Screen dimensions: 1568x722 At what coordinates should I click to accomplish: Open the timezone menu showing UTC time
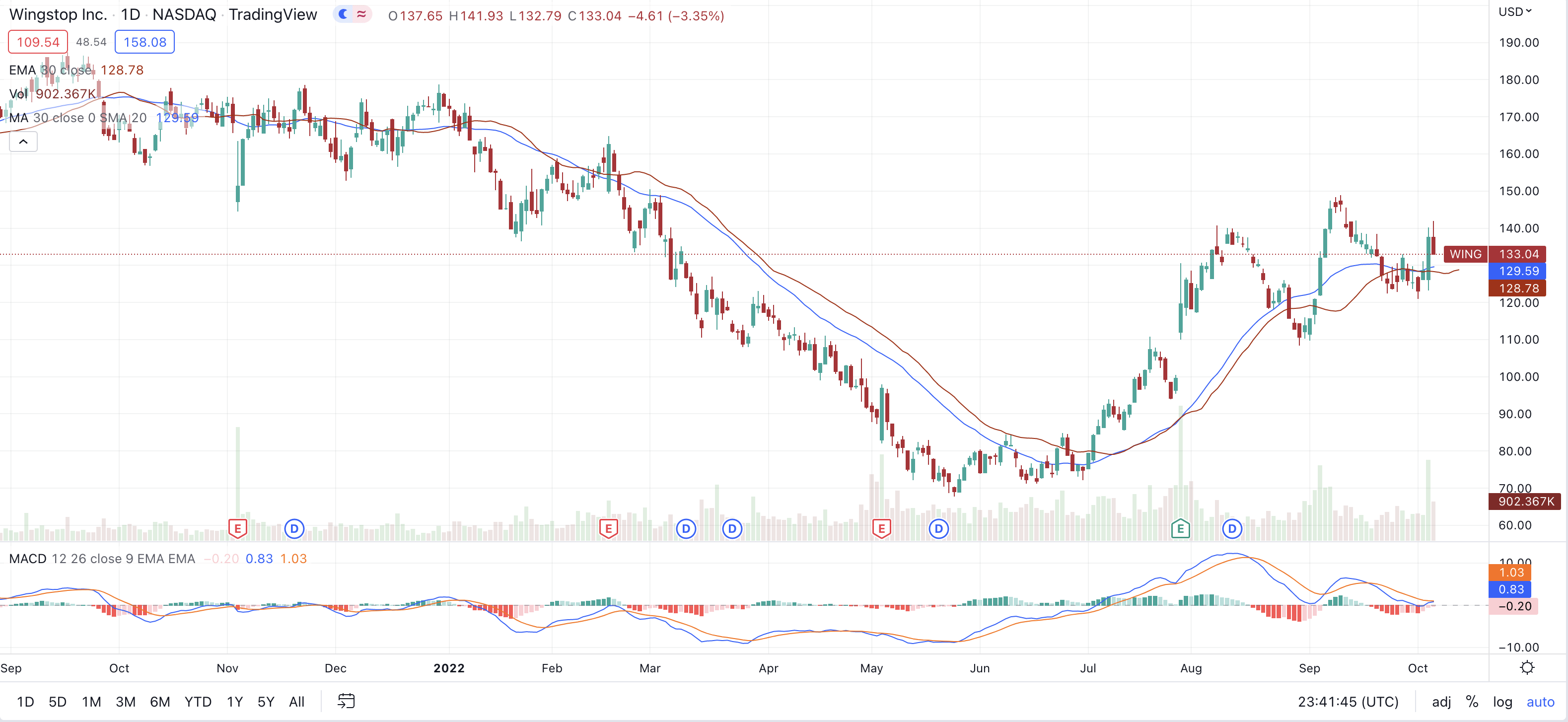(x=1348, y=702)
